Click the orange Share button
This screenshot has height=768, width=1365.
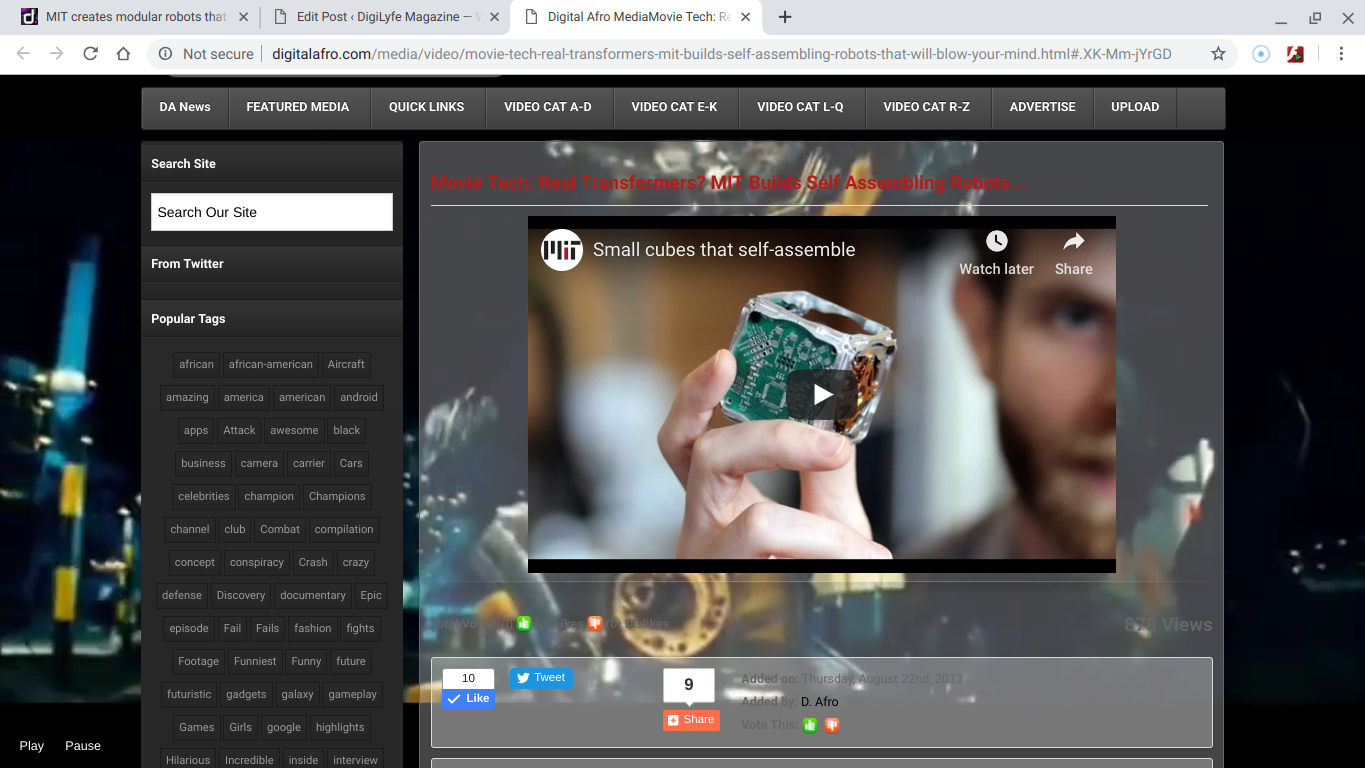tap(691, 720)
